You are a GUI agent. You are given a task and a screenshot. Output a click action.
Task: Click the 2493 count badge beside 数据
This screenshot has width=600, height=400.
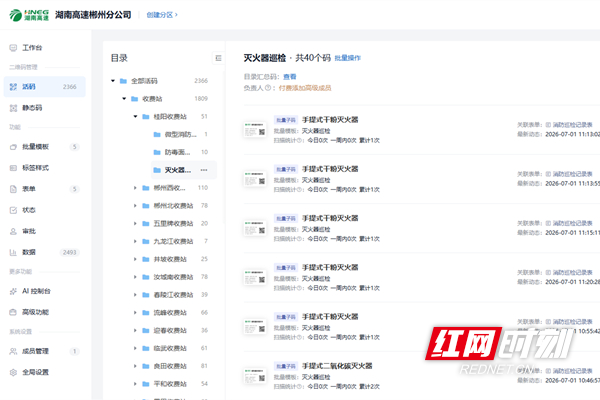70,252
